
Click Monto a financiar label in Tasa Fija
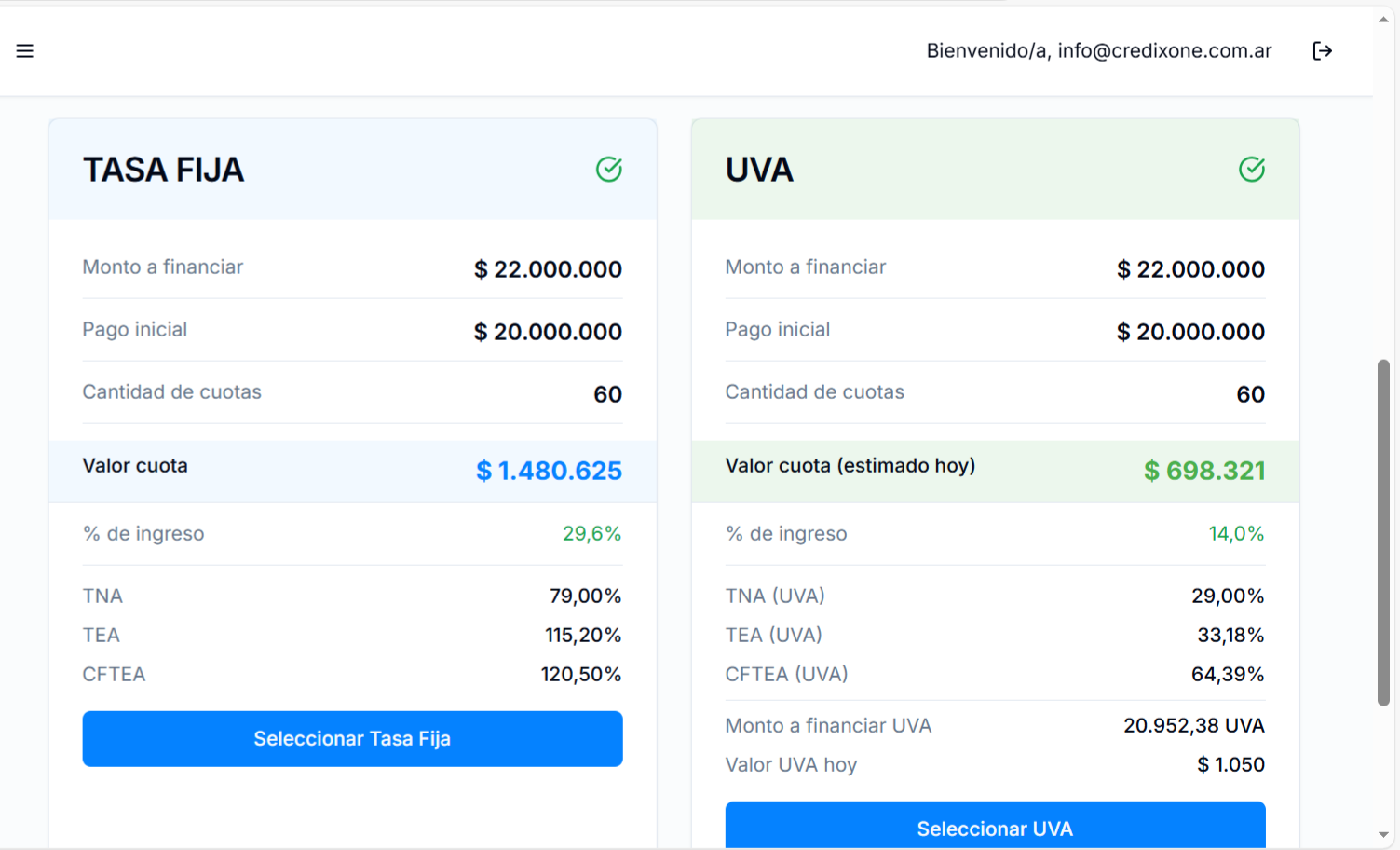pos(162,267)
